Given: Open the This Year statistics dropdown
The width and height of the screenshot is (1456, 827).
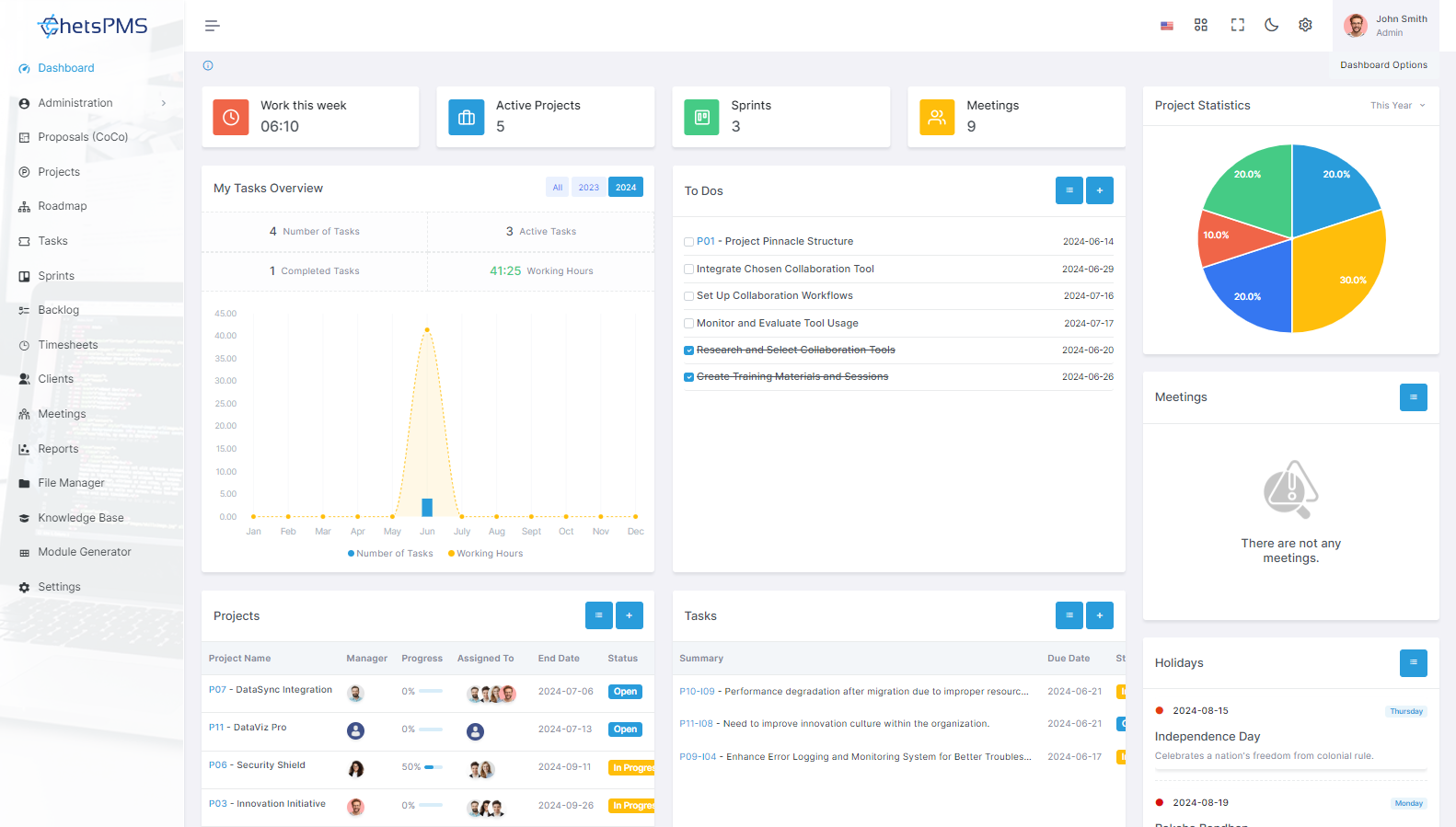Looking at the screenshot, I should point(1397,106).
